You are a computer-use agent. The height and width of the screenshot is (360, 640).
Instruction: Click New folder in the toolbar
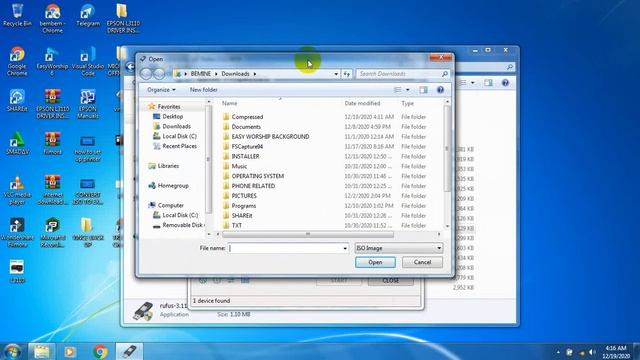click(x=203, y=90)
